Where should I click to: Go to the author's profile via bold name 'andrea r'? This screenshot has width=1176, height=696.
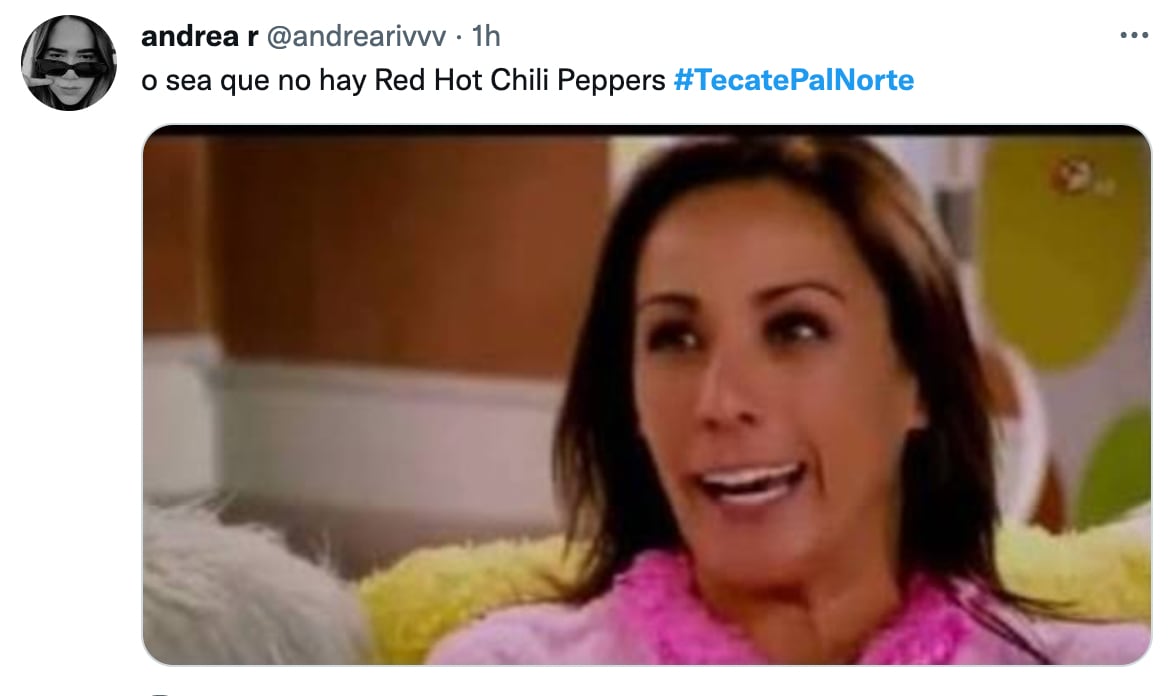tap(200, 35)
